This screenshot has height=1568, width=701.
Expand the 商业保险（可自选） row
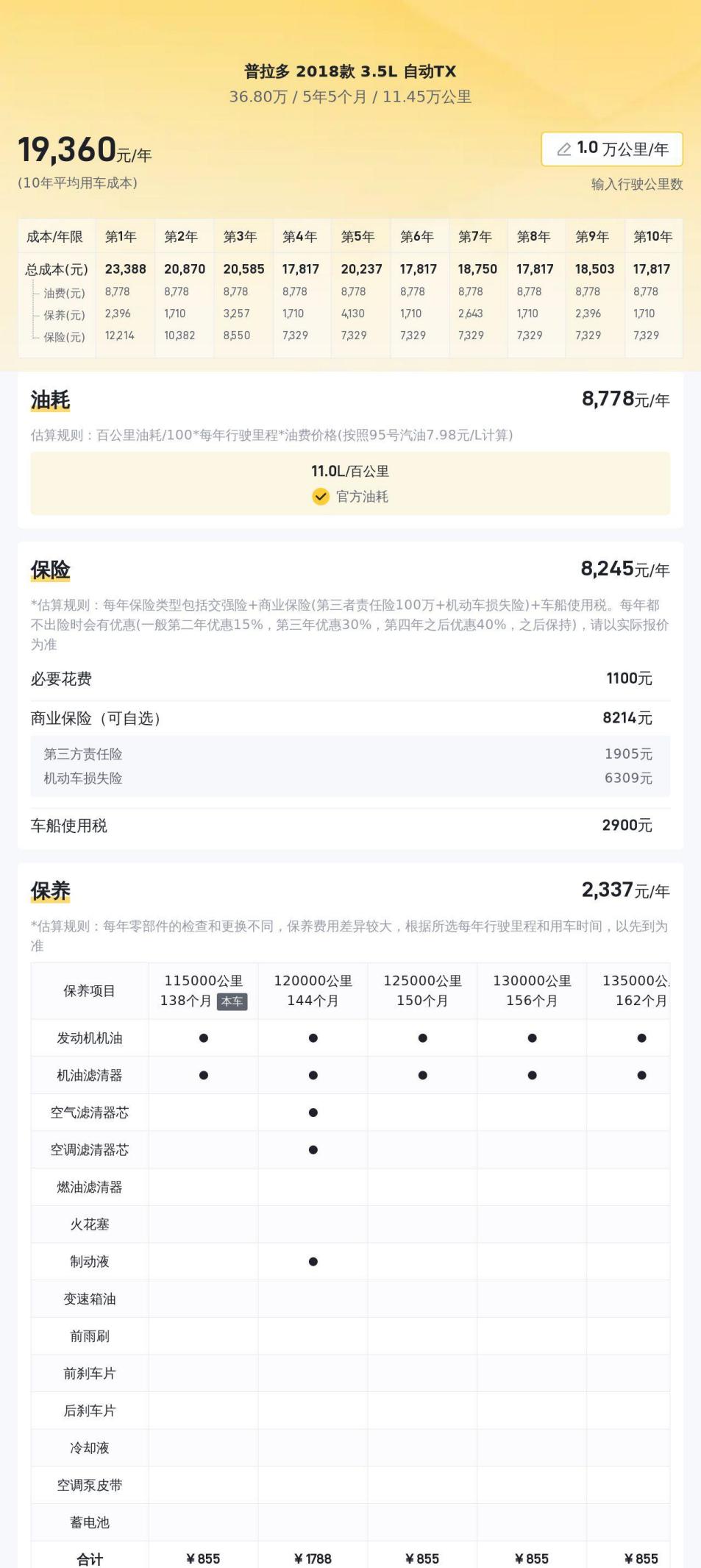pos(349,718)
